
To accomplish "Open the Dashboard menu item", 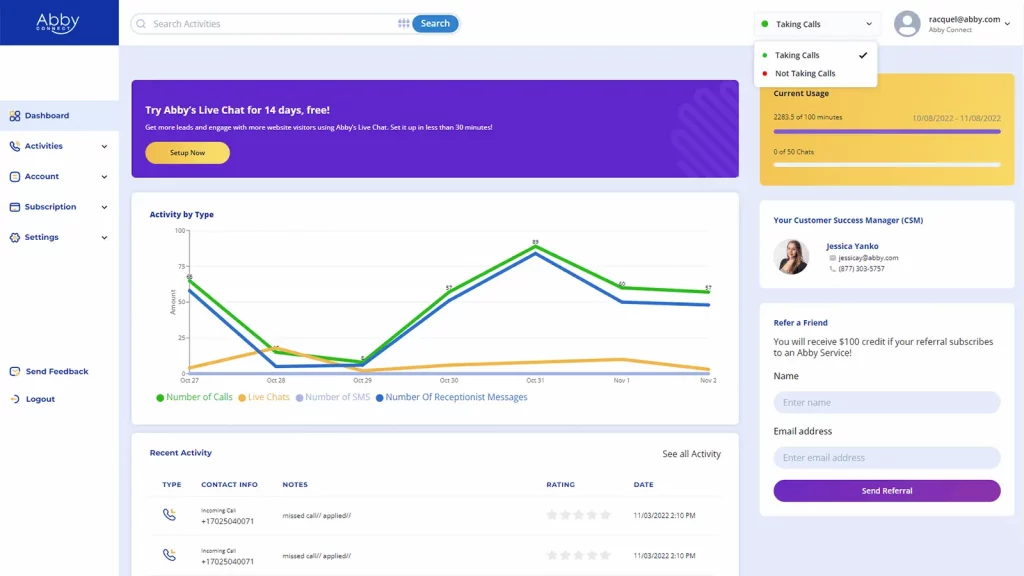I will tap(46, 116).
